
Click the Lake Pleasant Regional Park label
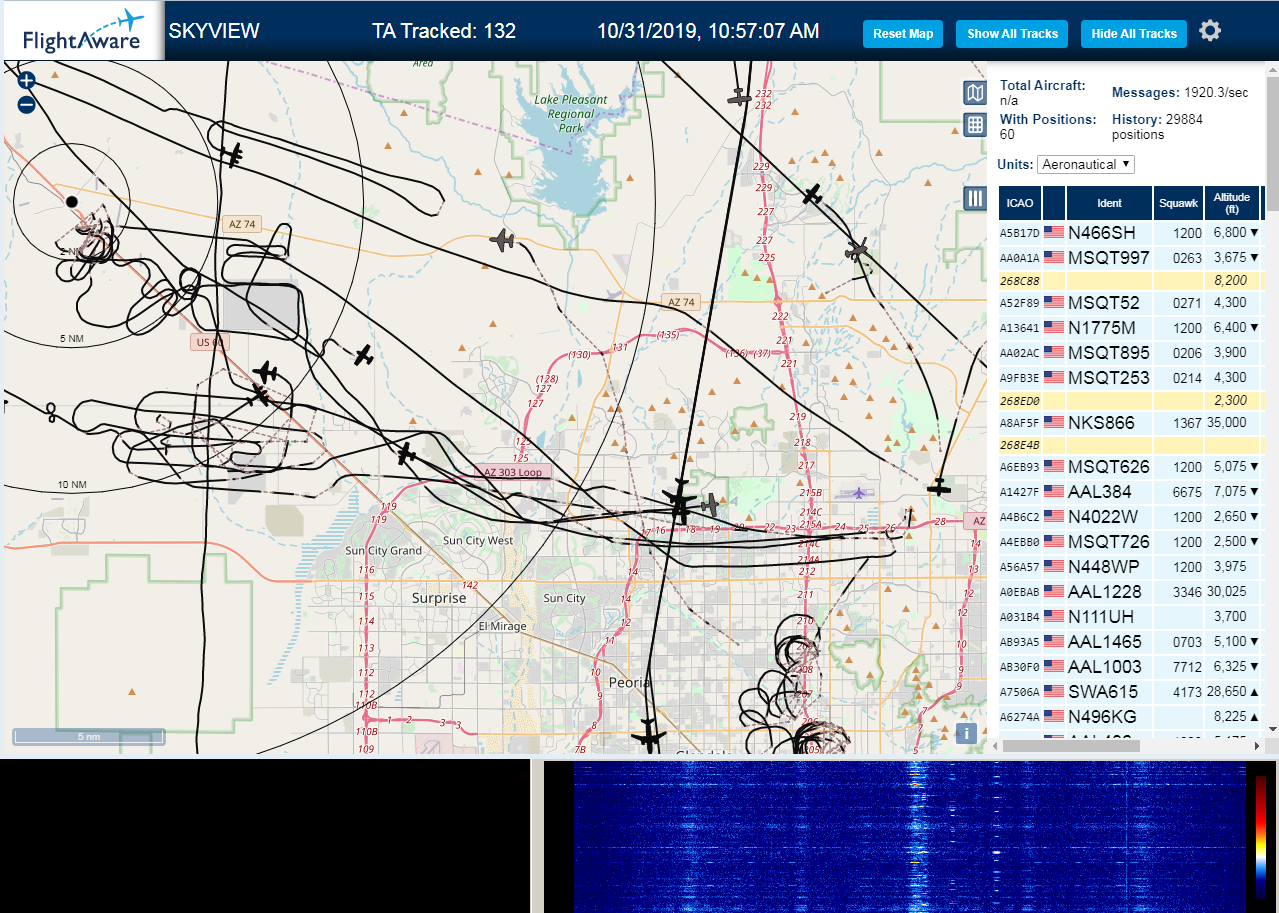pyautogui.click(x=571, y=114)
